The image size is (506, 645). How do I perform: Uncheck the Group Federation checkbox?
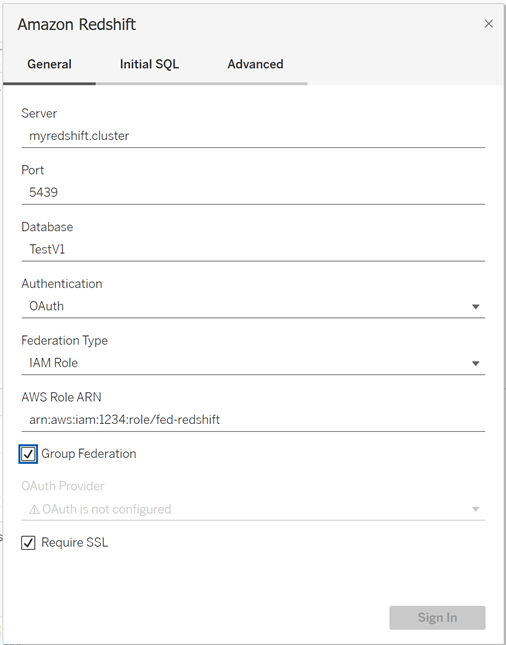(x=28, y=454)
